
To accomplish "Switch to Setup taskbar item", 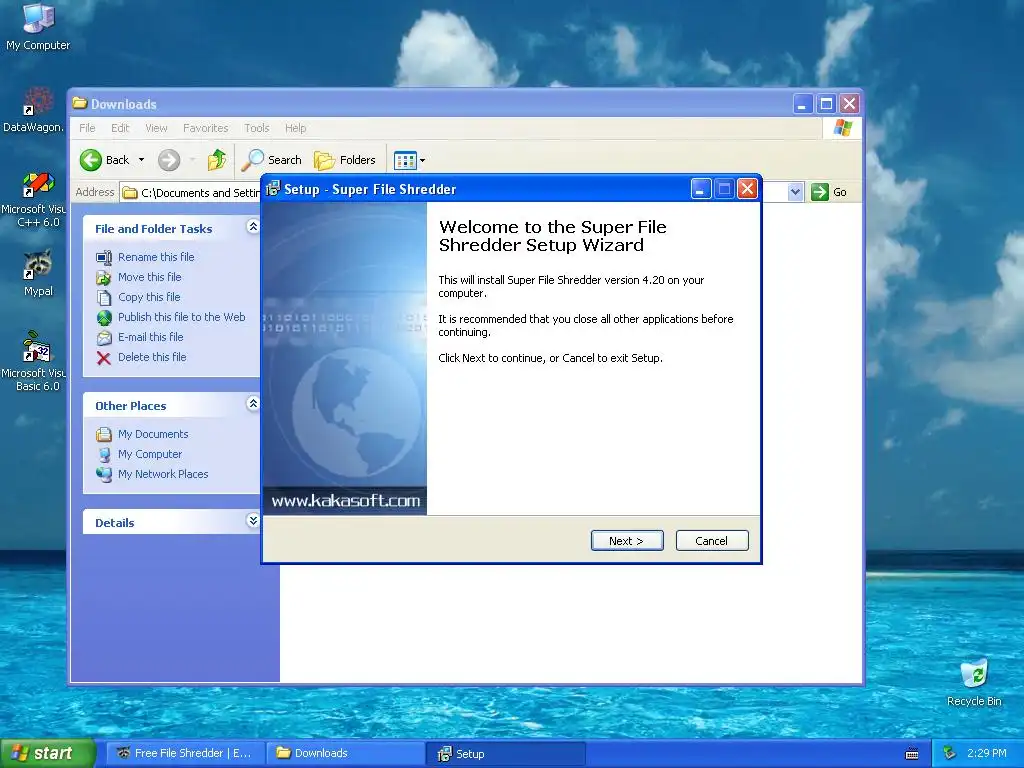I will pyautogui.click(x=505, y=754).
